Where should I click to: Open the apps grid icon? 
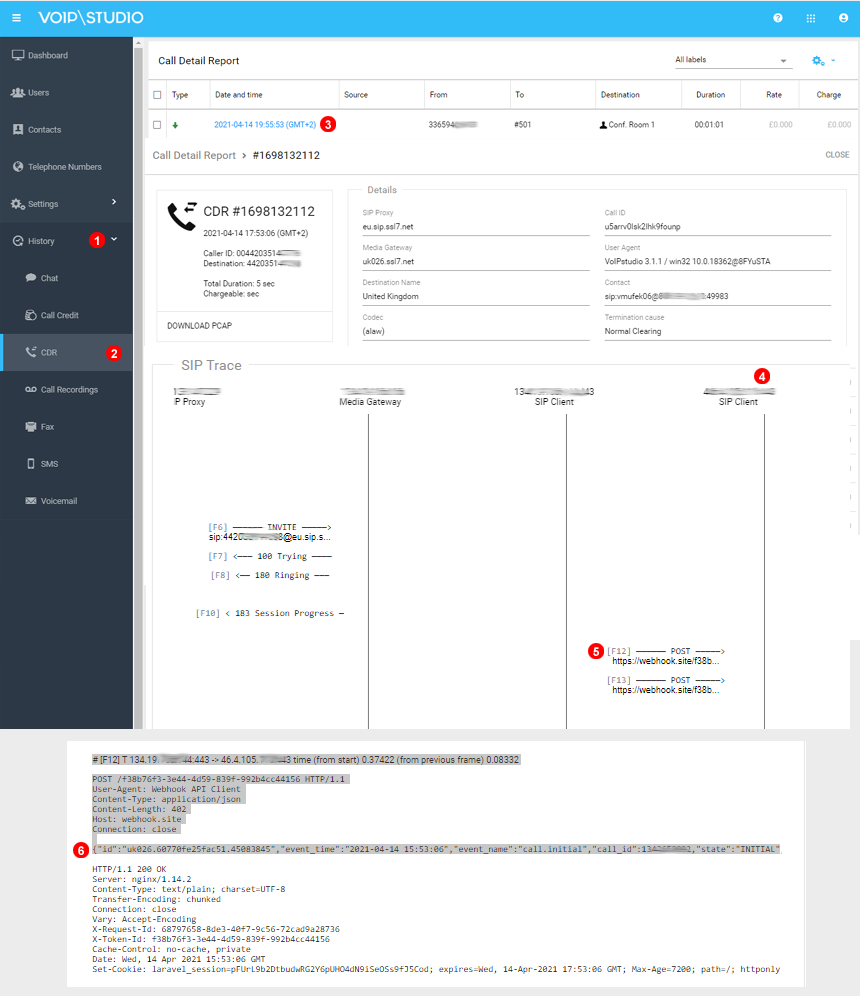click(810, 18)
